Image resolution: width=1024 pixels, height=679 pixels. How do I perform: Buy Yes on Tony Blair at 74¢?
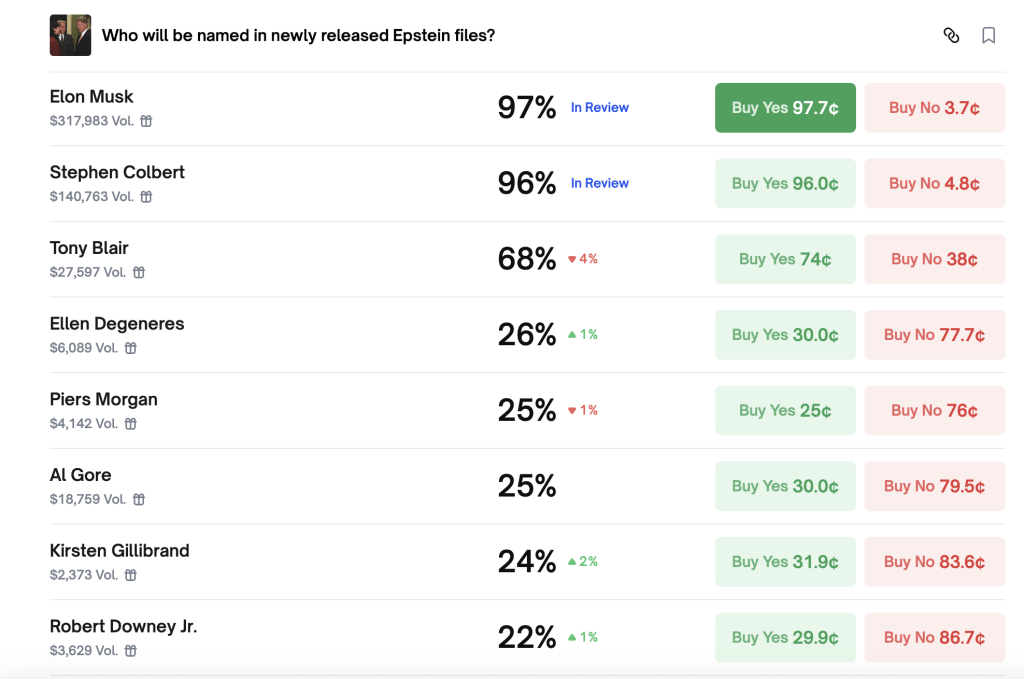tap(785, 259)
